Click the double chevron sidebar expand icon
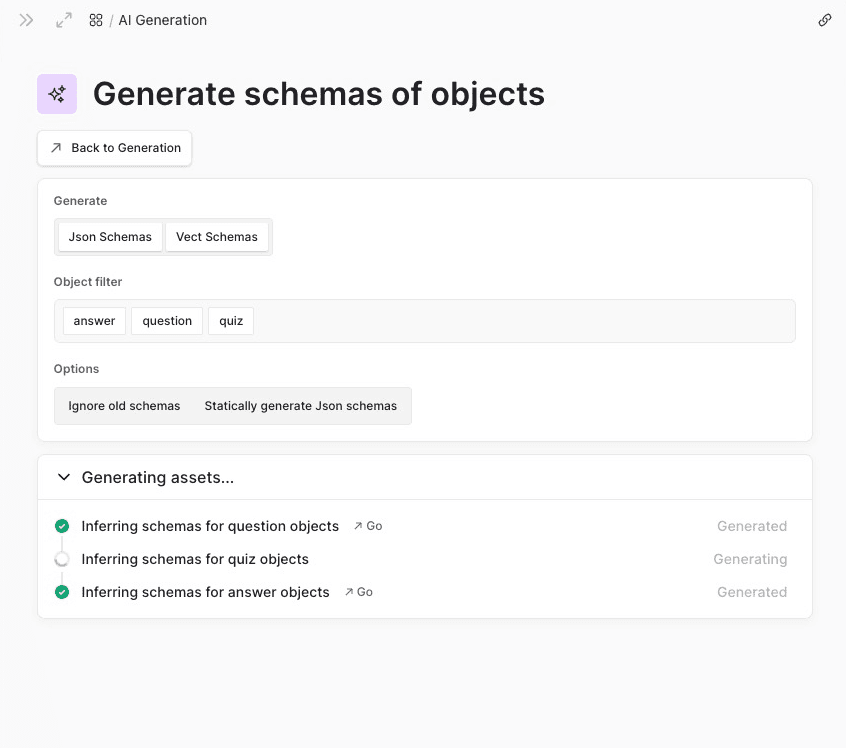This screenshot has height=748, width=846. point(27,20)
